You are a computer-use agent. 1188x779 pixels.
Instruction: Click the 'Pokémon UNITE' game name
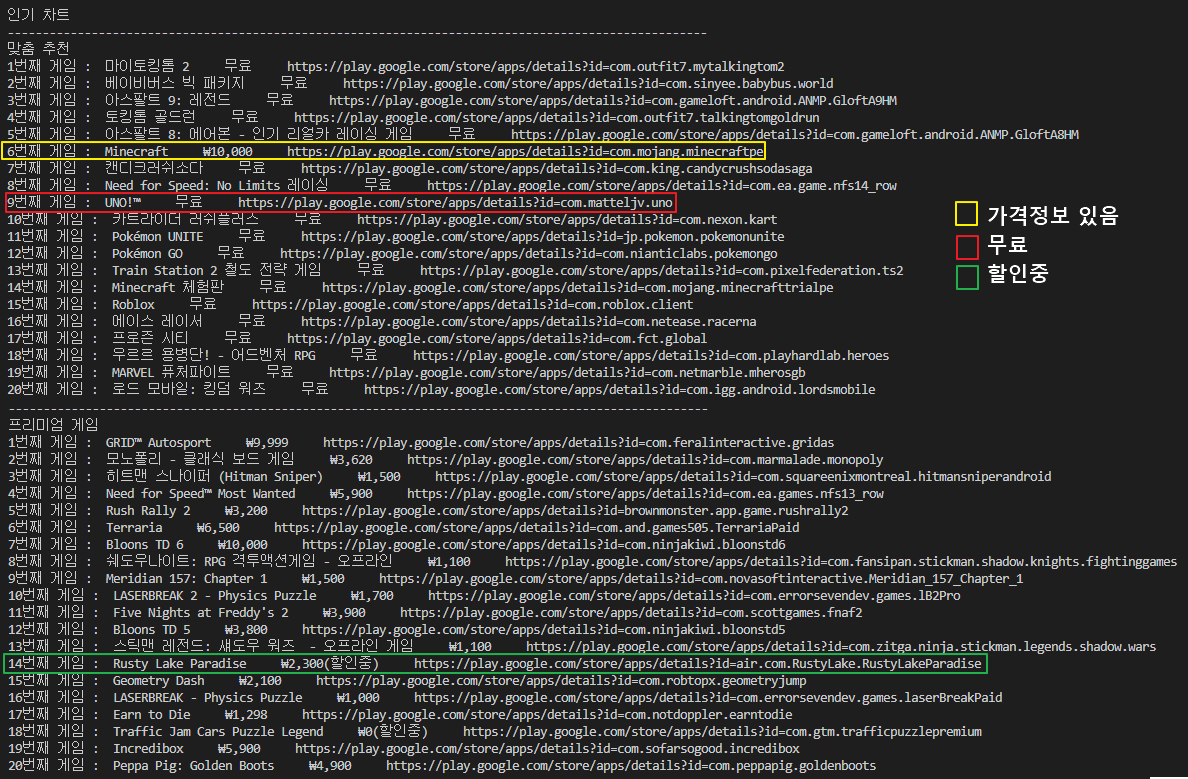tap(158, 236)
